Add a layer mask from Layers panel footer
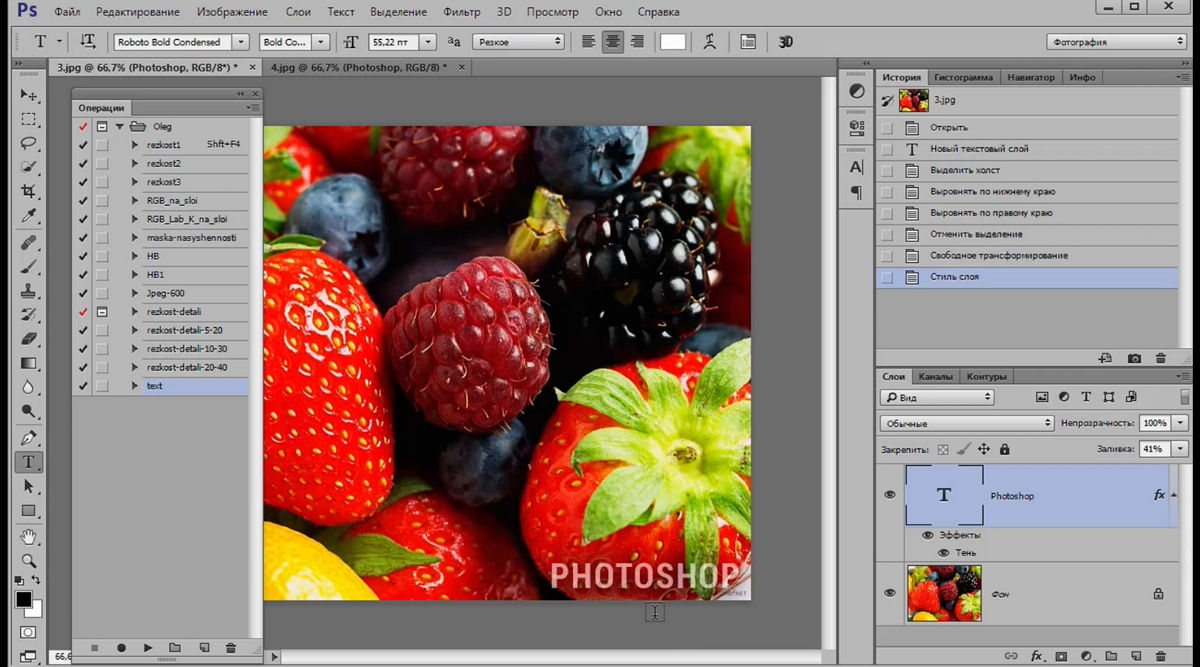 pos(1061,656)
